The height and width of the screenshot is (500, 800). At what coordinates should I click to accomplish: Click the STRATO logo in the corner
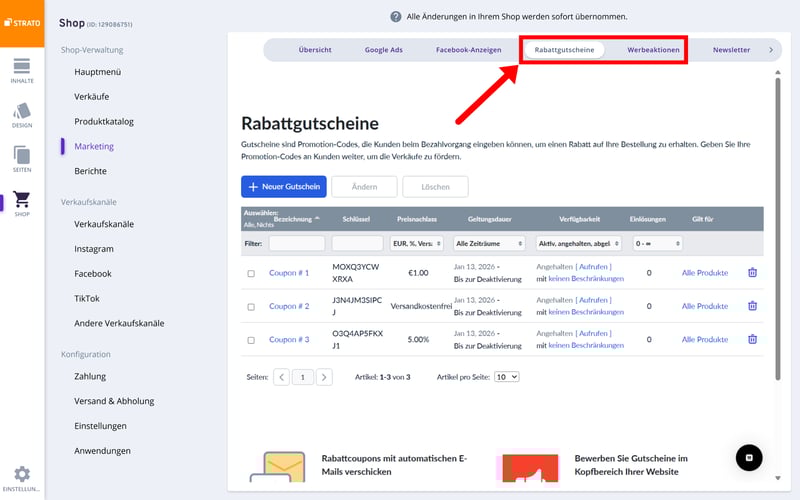pos(22,23)
